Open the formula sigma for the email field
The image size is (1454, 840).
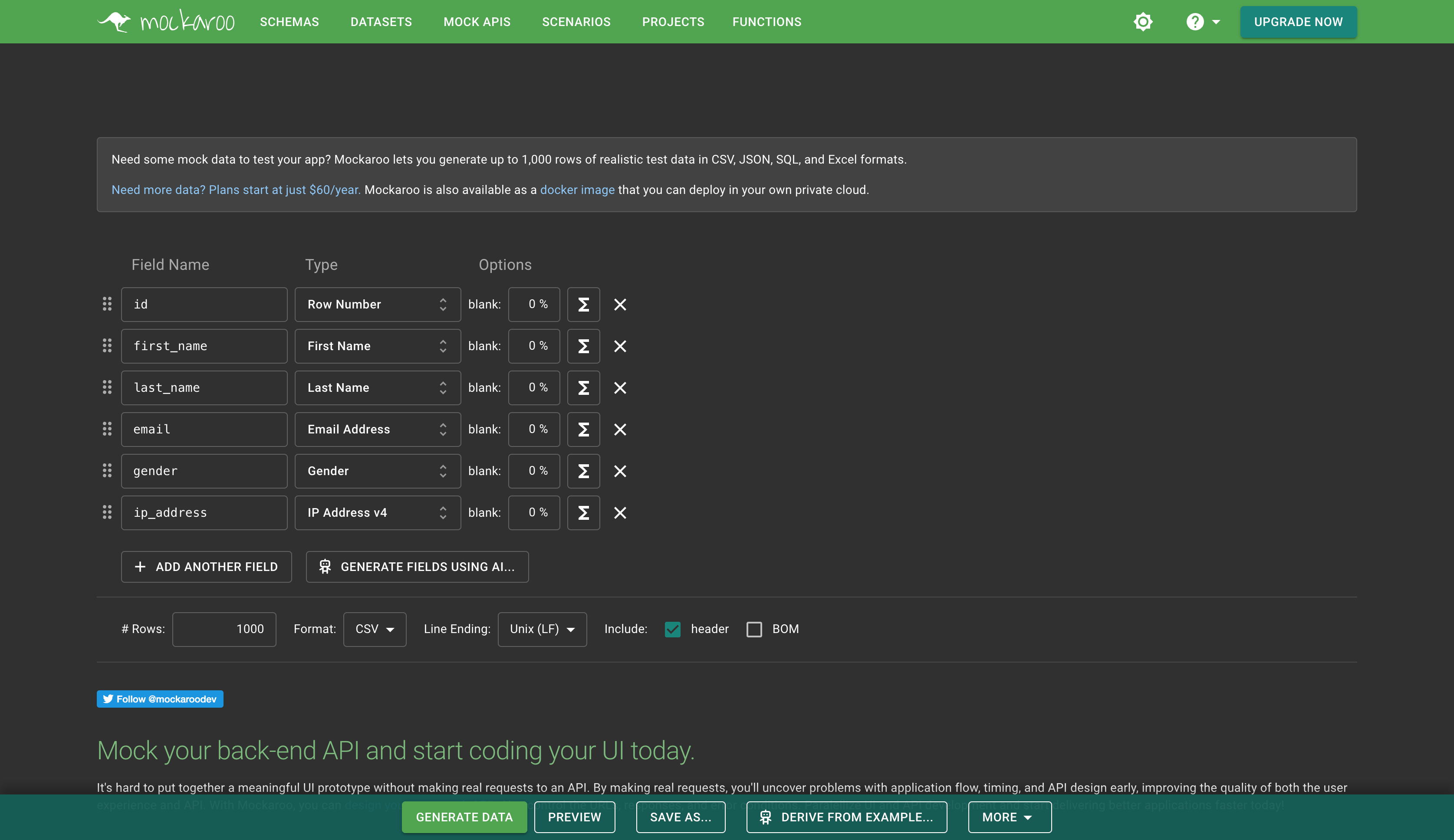pos(583,429)
